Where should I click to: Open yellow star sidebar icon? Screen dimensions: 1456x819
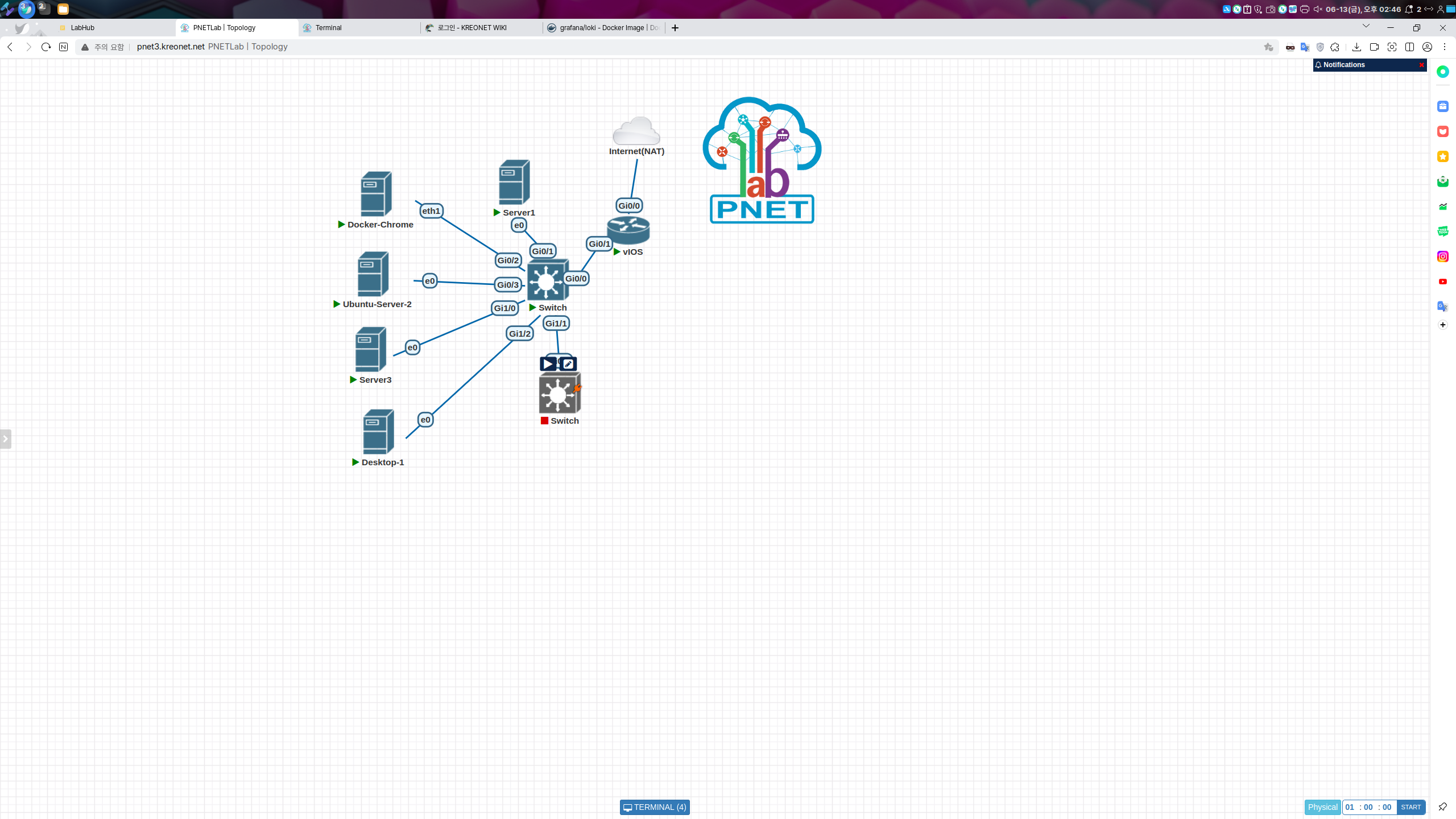(x=1443, y=156)
